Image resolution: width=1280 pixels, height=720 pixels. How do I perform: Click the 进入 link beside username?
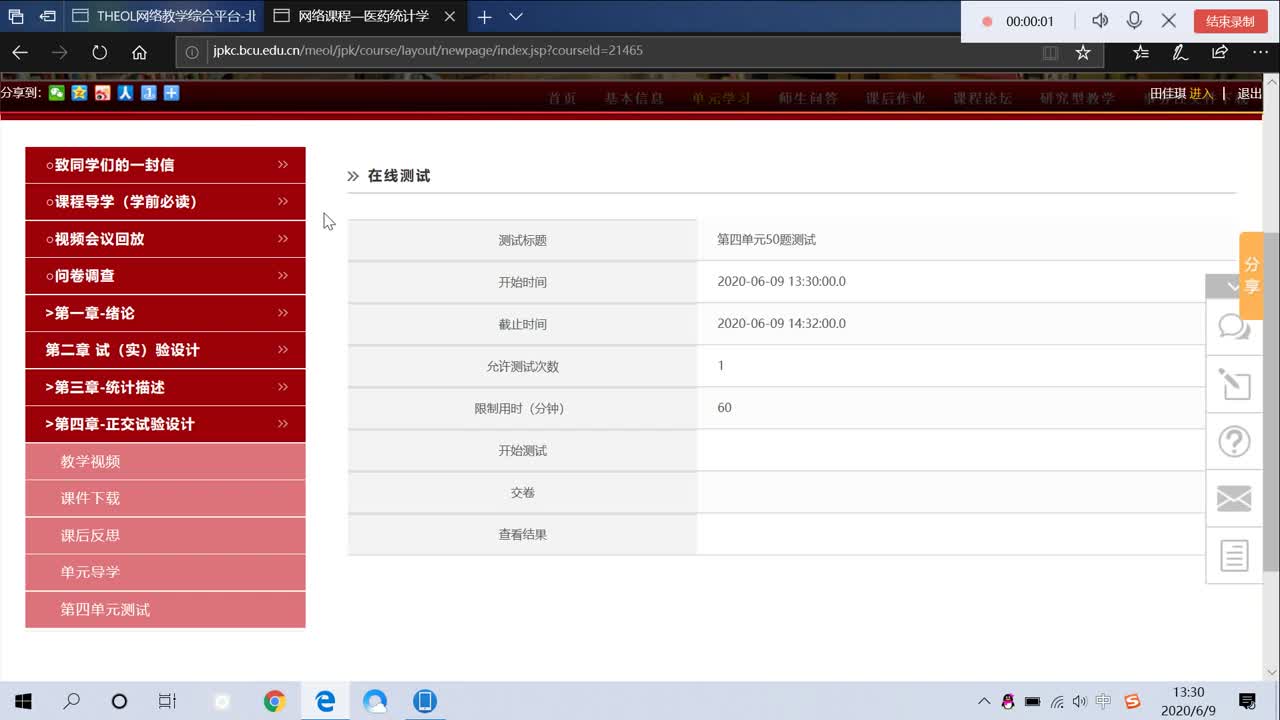pos(1201,94)
